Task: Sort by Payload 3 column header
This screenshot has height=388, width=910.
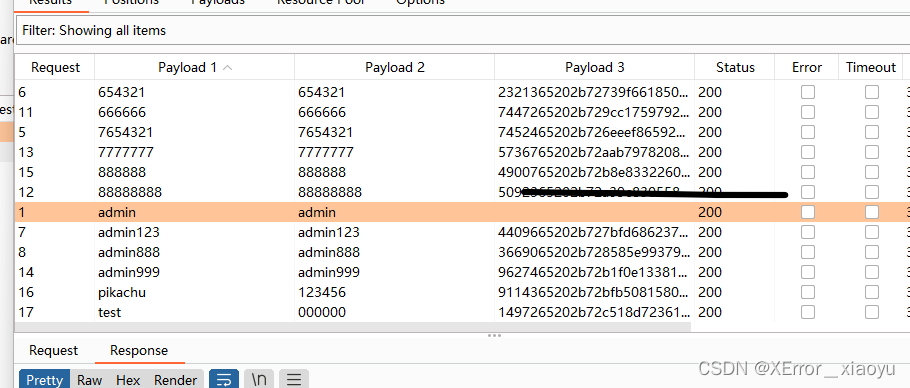Action: point(594,67)
